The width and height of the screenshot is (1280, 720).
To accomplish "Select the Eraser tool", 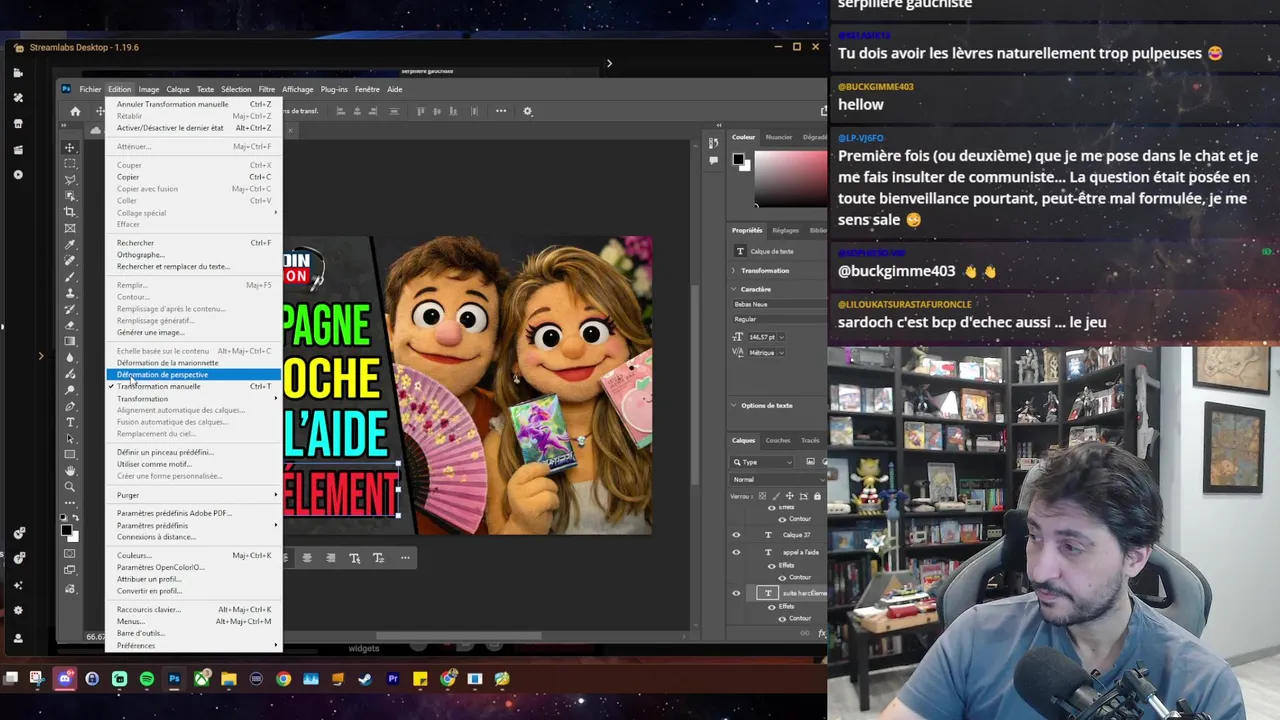I will pyautogui.click(x=70, y=325).
